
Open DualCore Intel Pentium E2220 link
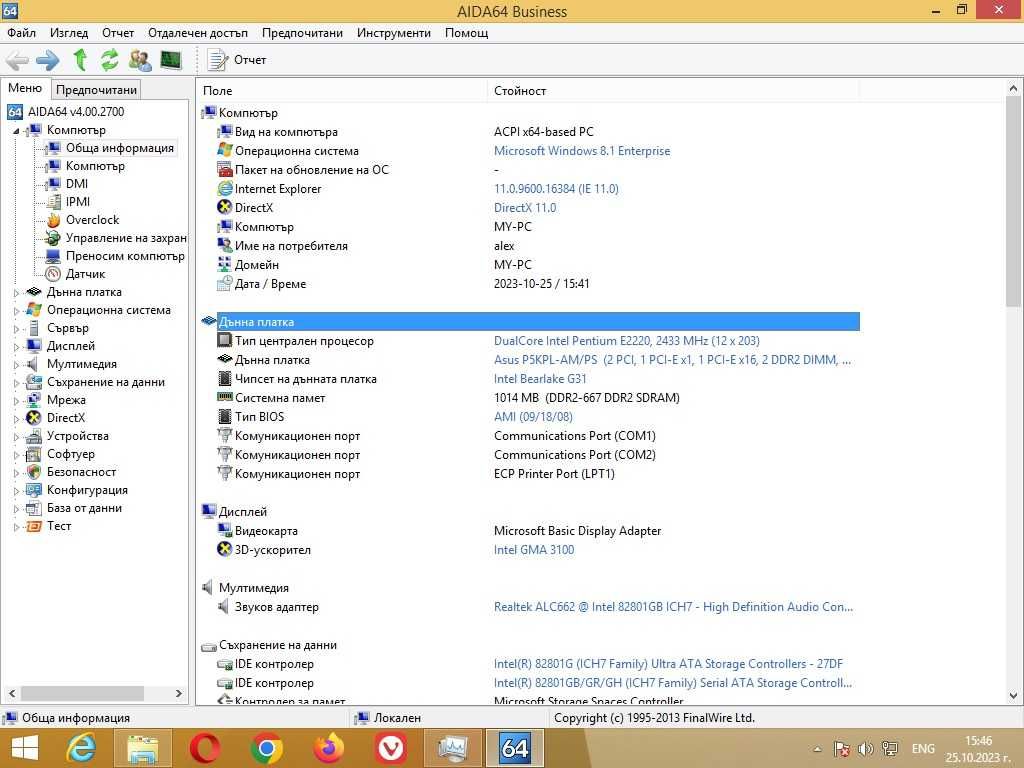[x=626, y=341]
